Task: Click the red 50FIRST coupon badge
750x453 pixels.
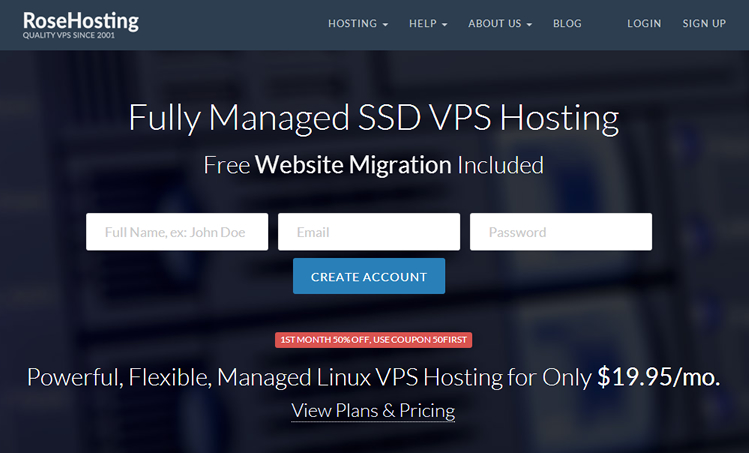Action: pyautogui.click(x=373, y=340)
